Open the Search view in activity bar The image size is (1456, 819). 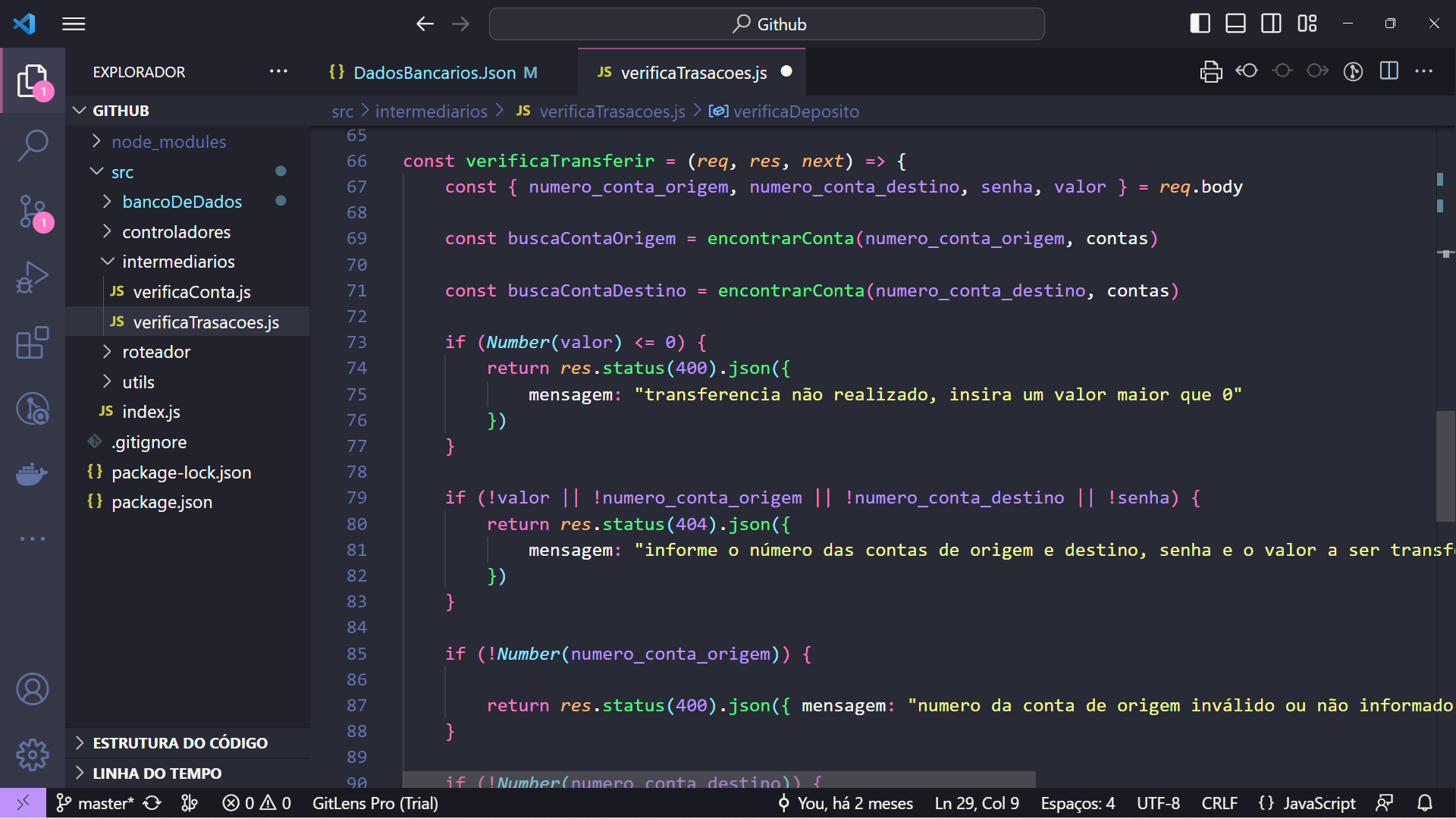coord(33,145)
